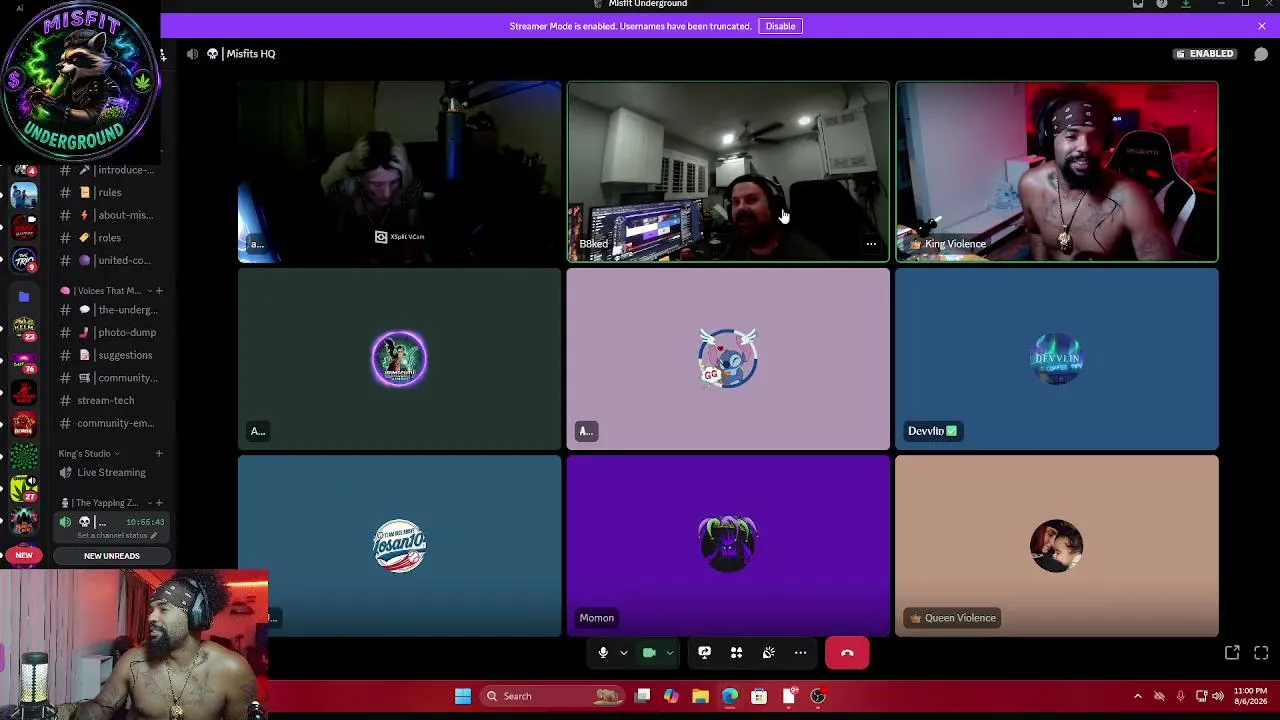Focus the Devvlin participant tile
The width and height of the screenshot is (1280, 720).
1057,359
